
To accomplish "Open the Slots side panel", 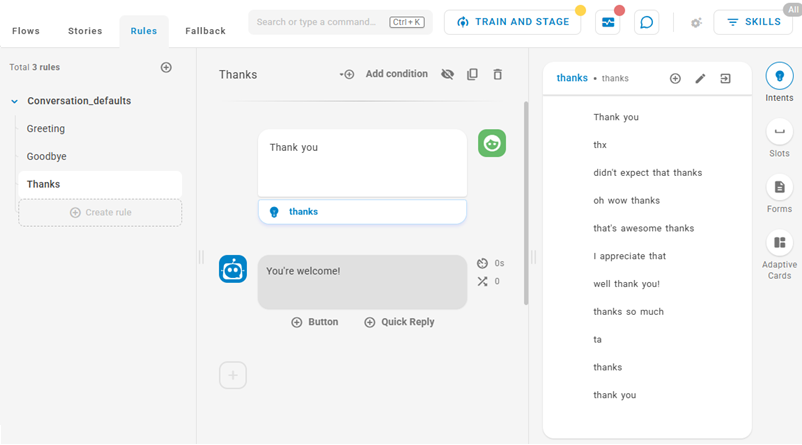I will click(779, 138).
